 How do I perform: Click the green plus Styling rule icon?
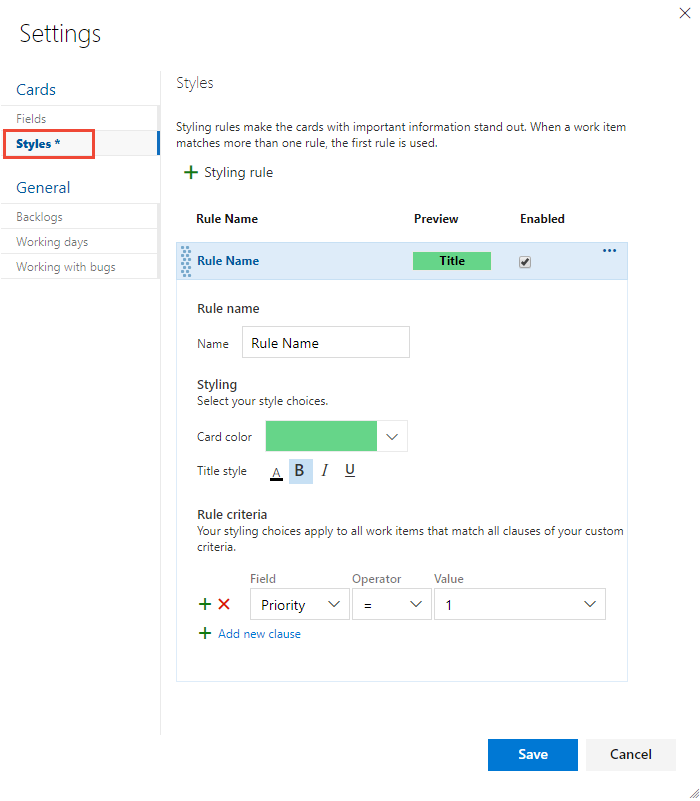click(190, 172)
